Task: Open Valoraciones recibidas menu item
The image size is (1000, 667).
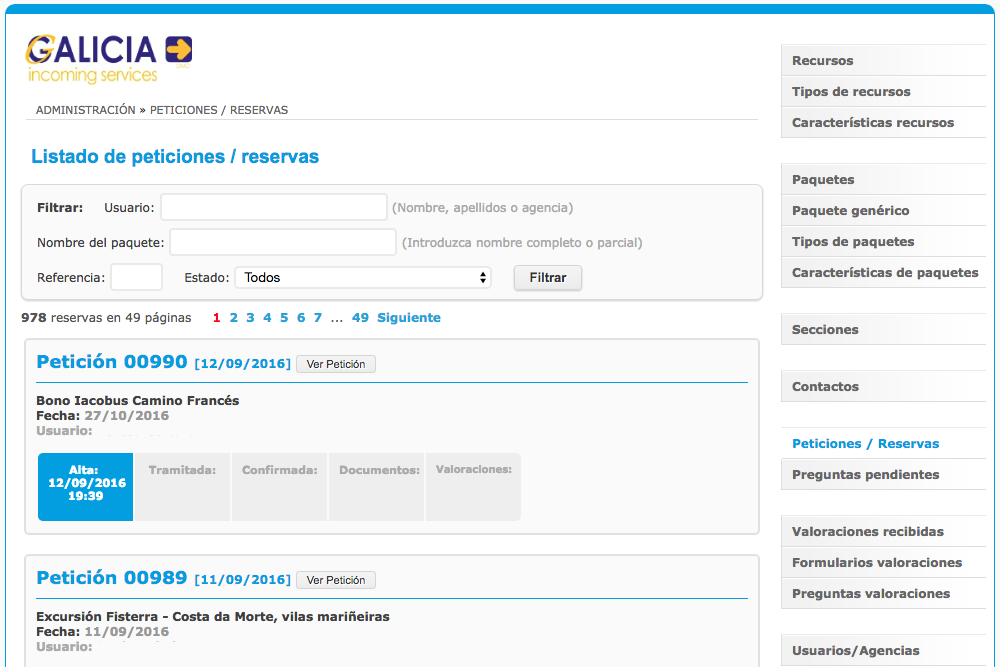Action: pos(883,531)
